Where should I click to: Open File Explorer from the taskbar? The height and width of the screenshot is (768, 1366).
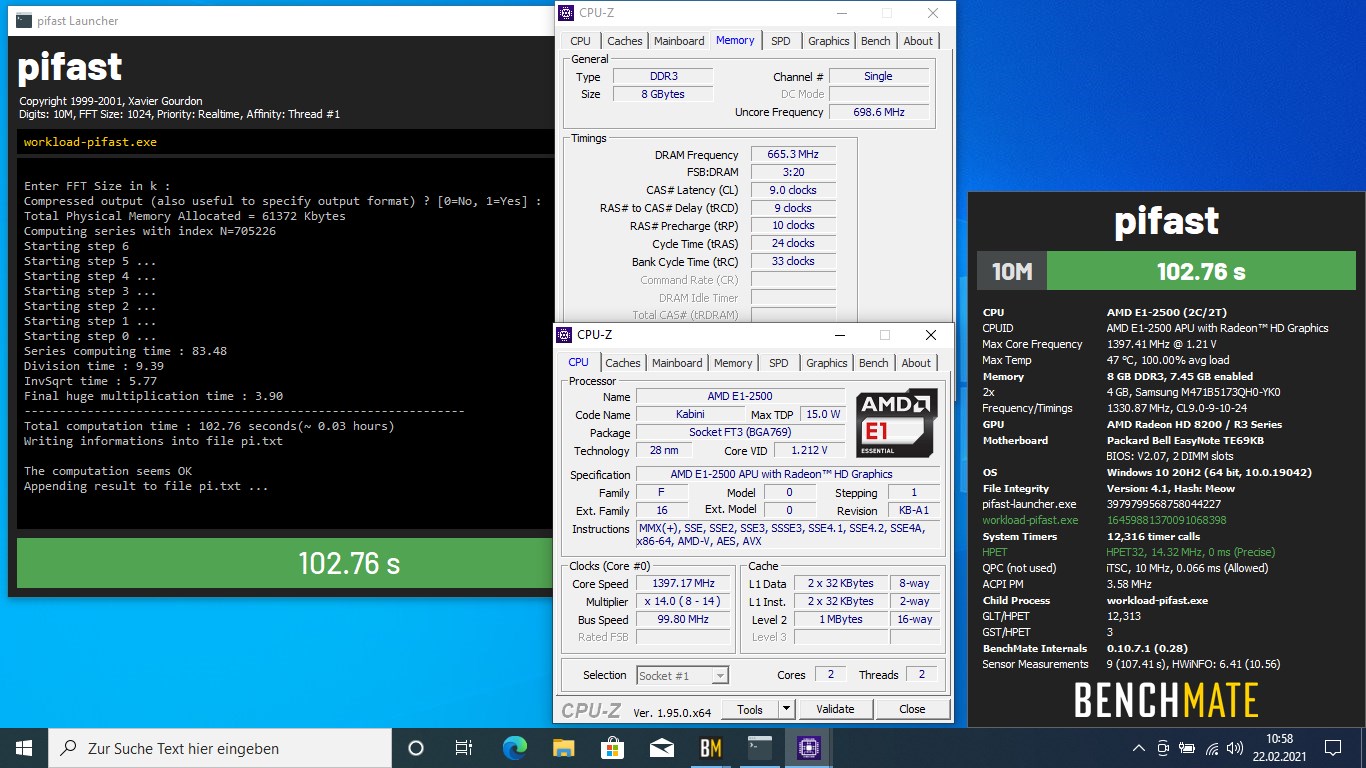563,747
